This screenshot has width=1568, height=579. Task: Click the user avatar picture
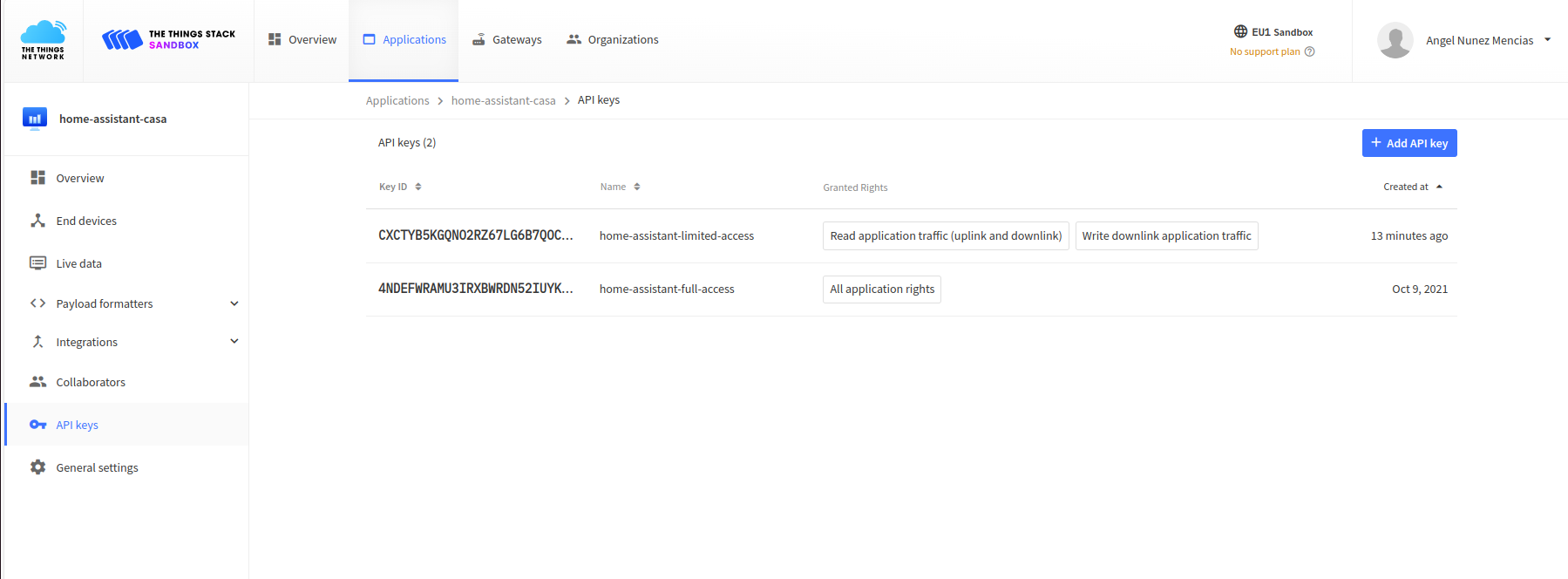1395,40
